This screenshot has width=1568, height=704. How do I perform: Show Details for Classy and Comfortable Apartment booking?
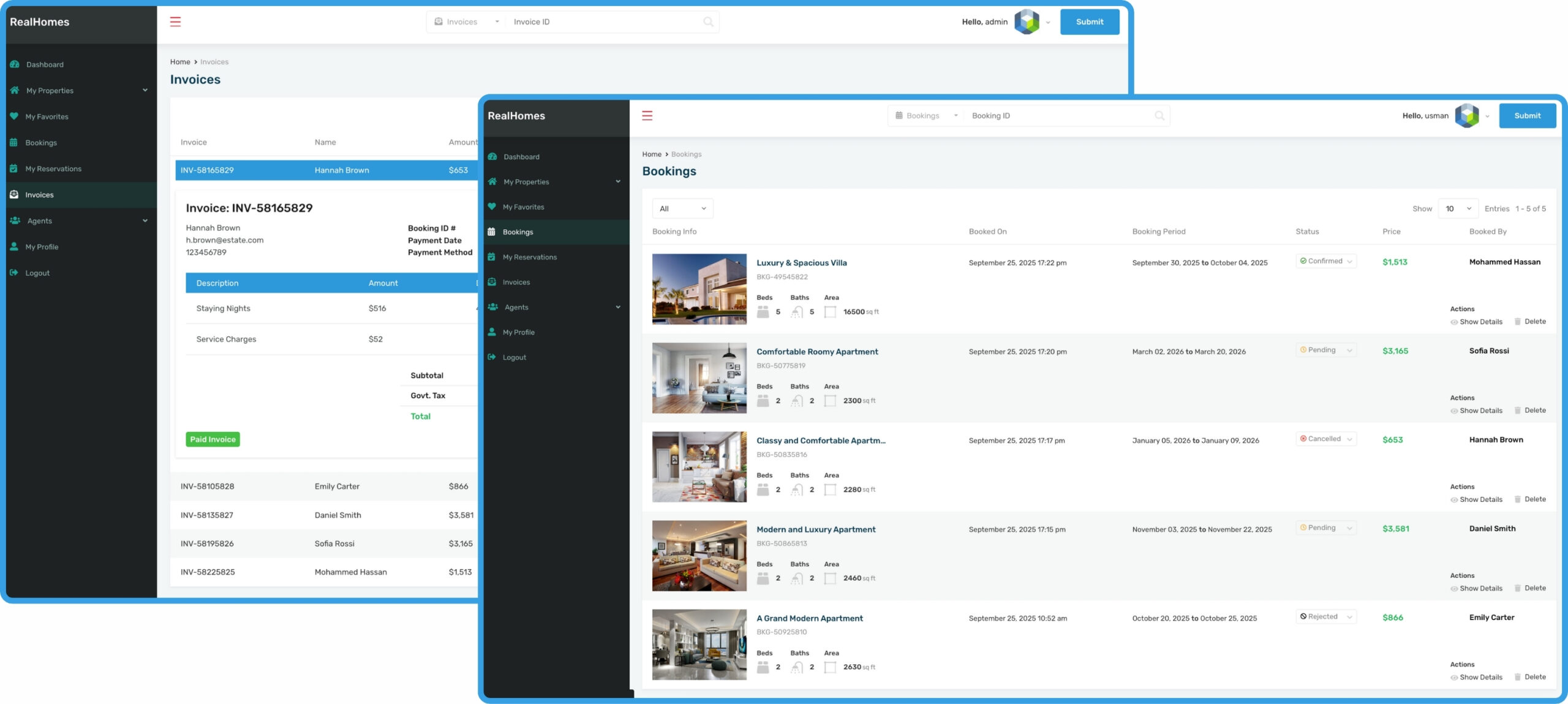pyautogui.click(x=1476, y=499)
